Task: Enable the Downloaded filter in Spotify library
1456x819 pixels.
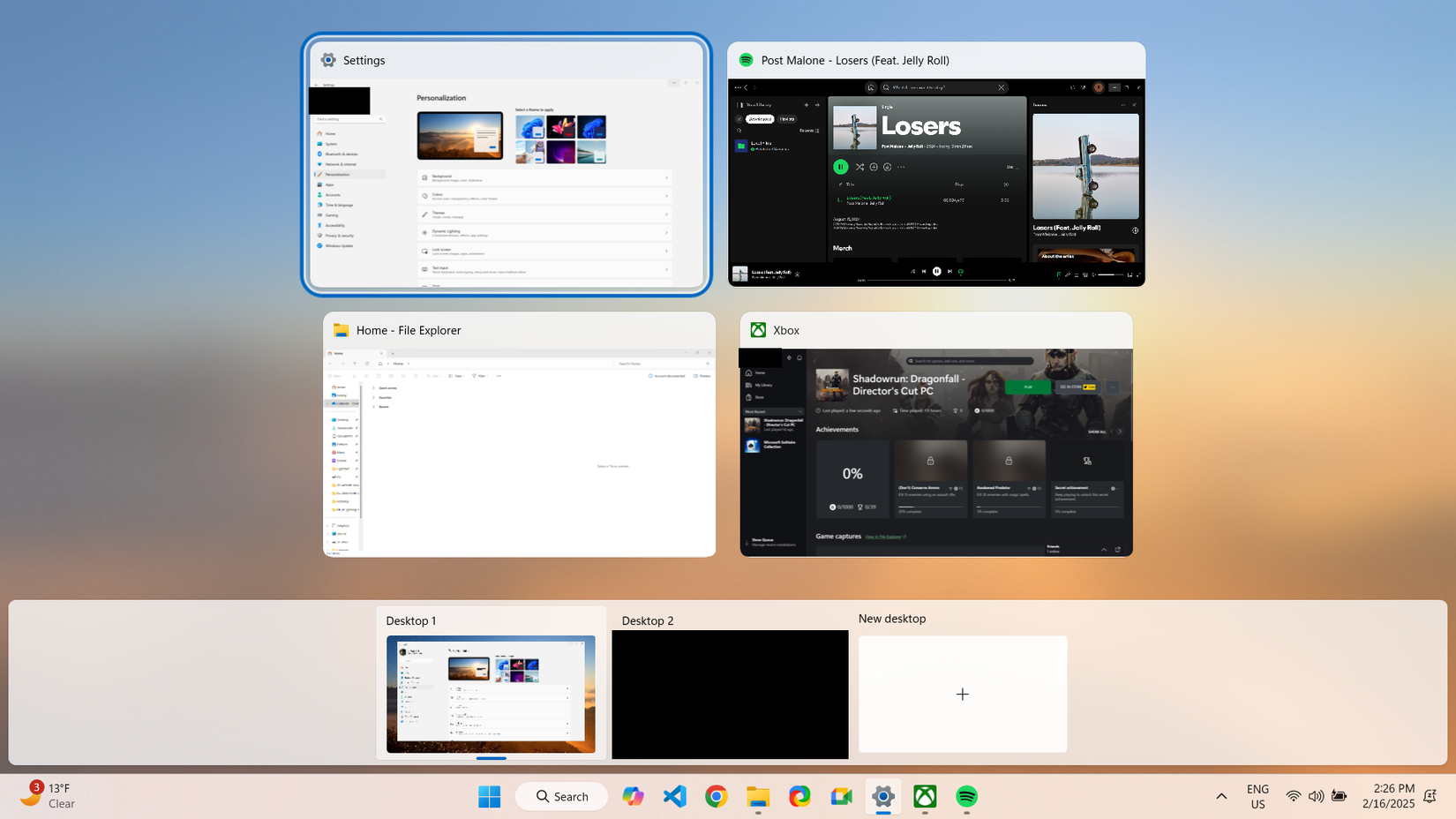Action: click(x=760, y=119)
